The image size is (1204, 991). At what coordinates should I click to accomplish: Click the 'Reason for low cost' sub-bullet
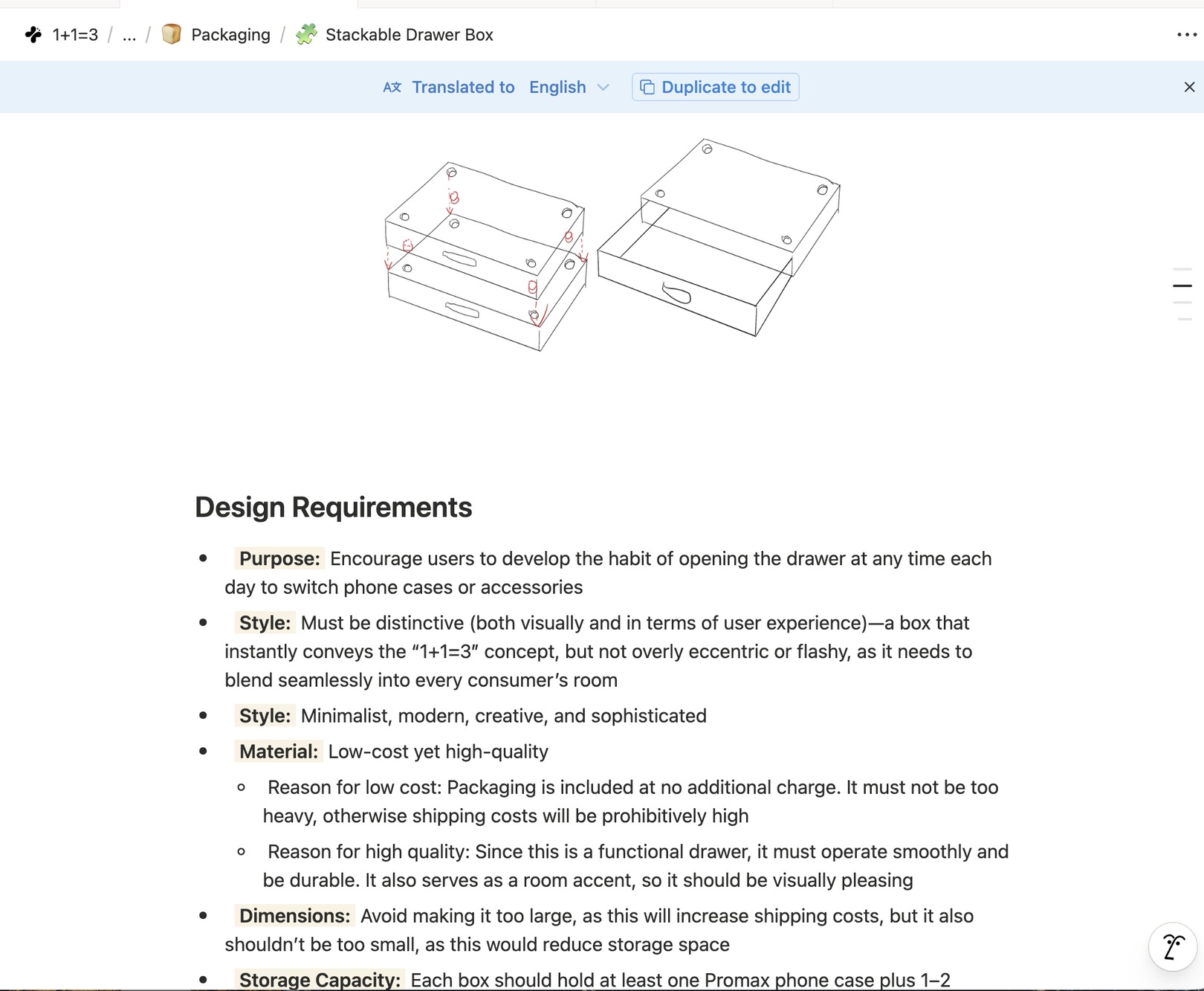[x=630, y=801]
